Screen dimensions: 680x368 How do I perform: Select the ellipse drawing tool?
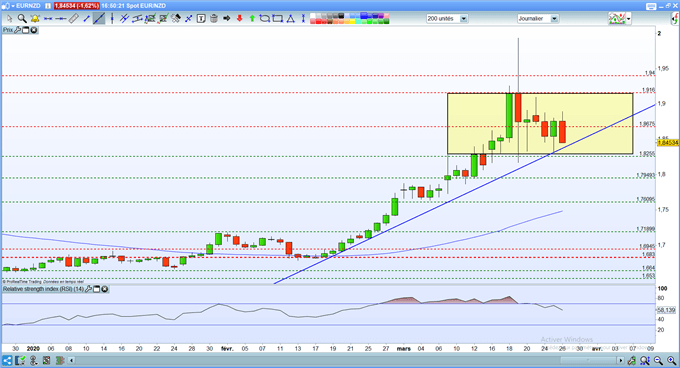[265, 19]
